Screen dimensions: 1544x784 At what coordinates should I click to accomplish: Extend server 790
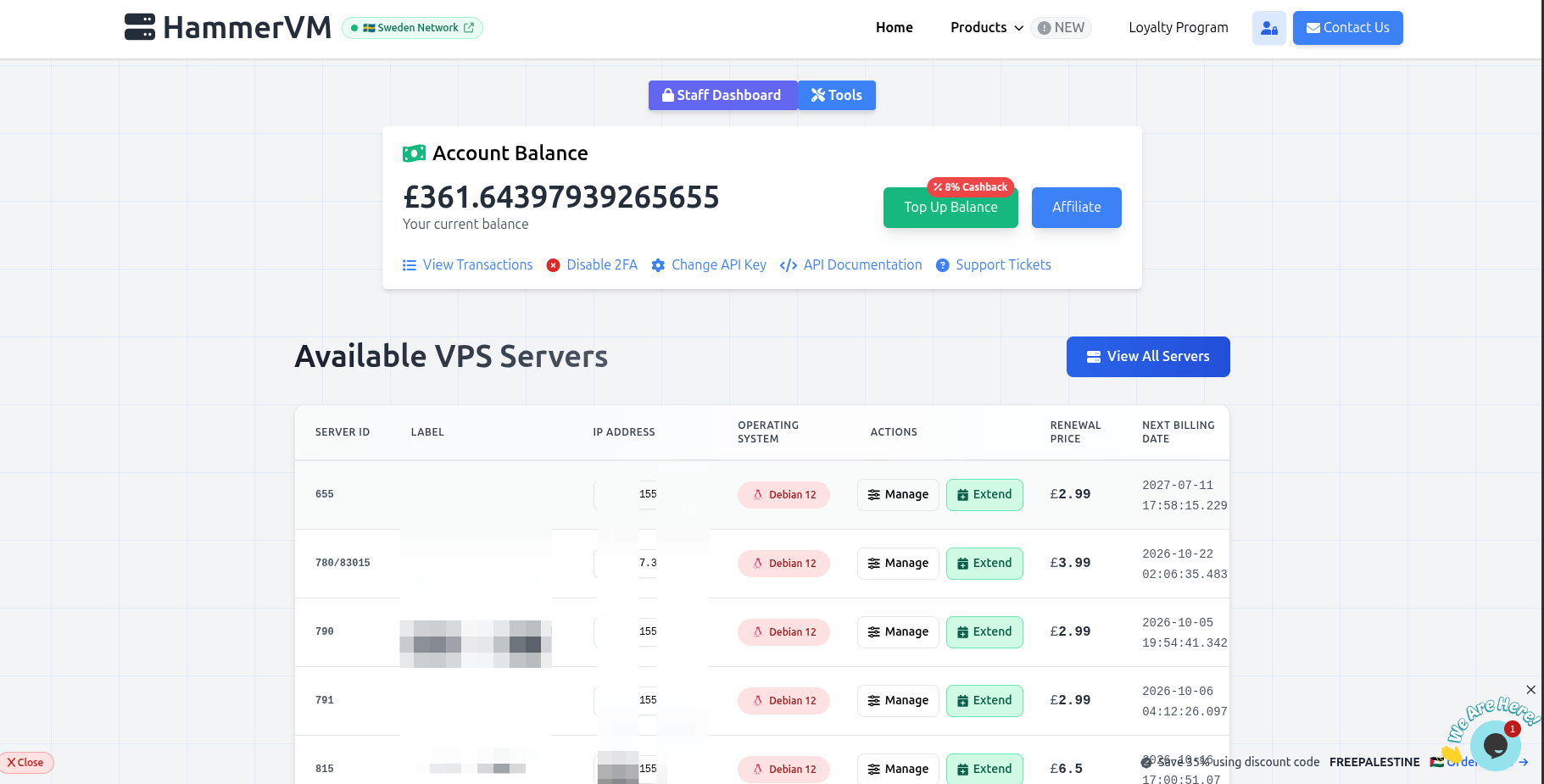click(x=984, y=632)
